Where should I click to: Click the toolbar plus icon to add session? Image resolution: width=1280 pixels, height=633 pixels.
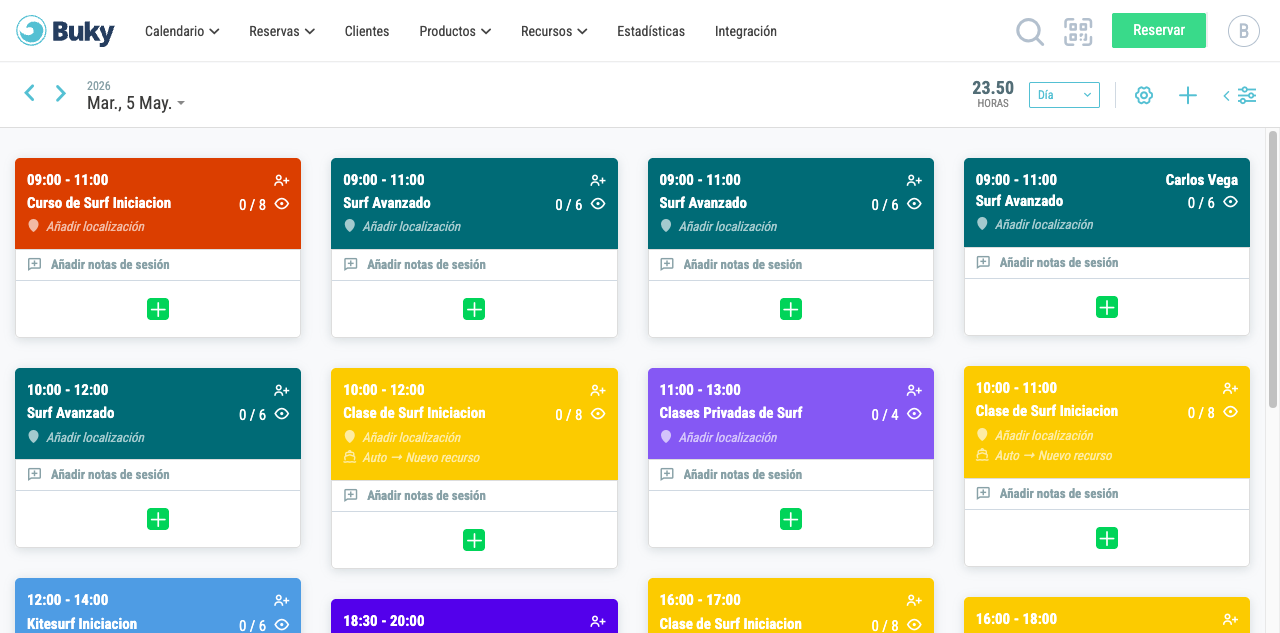[1188, 95]
